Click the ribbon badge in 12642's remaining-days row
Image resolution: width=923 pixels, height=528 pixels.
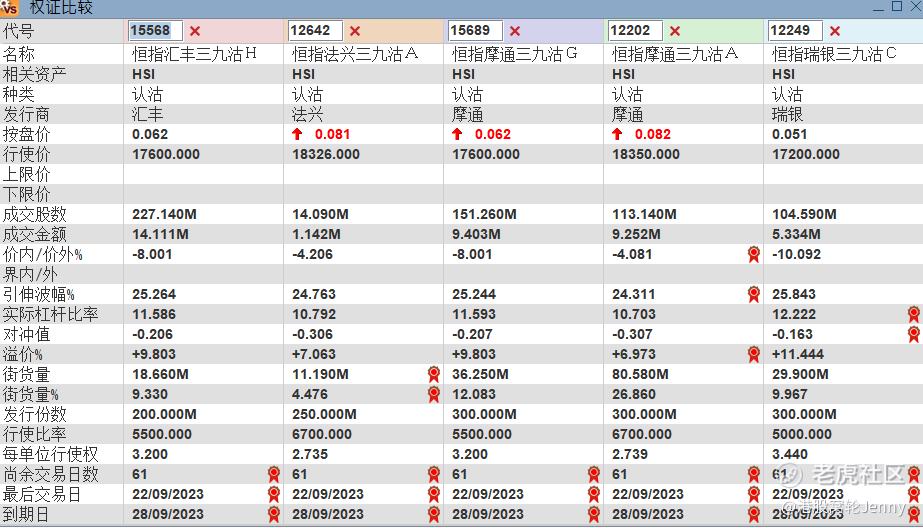(434, 474)
